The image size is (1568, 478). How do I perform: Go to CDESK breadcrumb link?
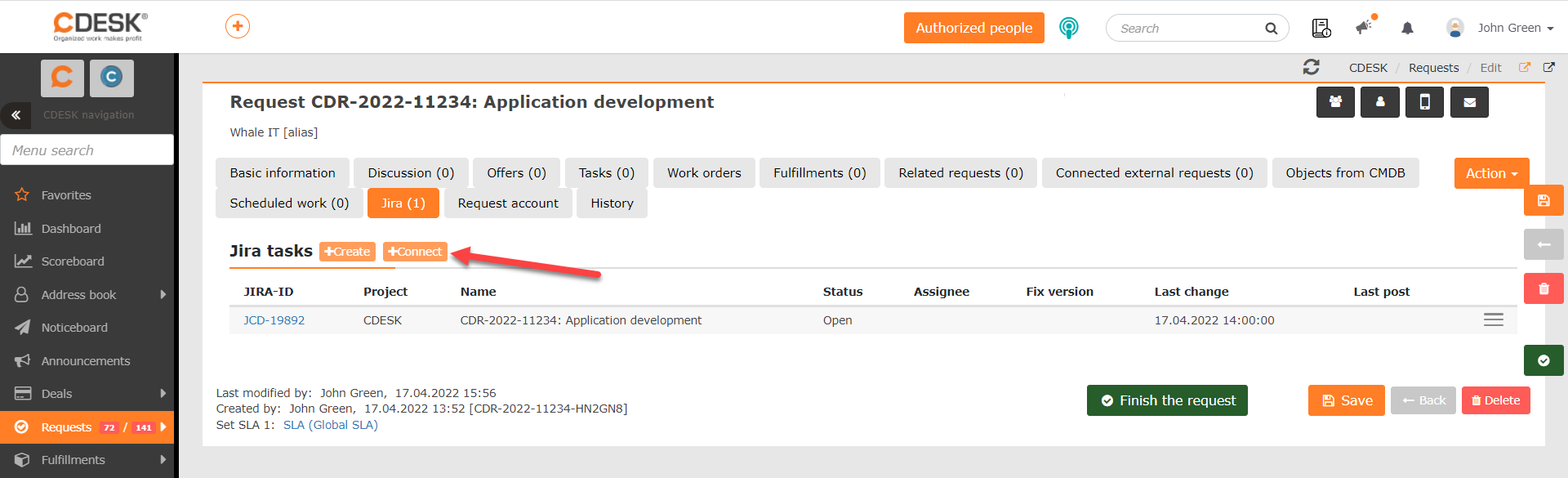tap(1368, 68)
